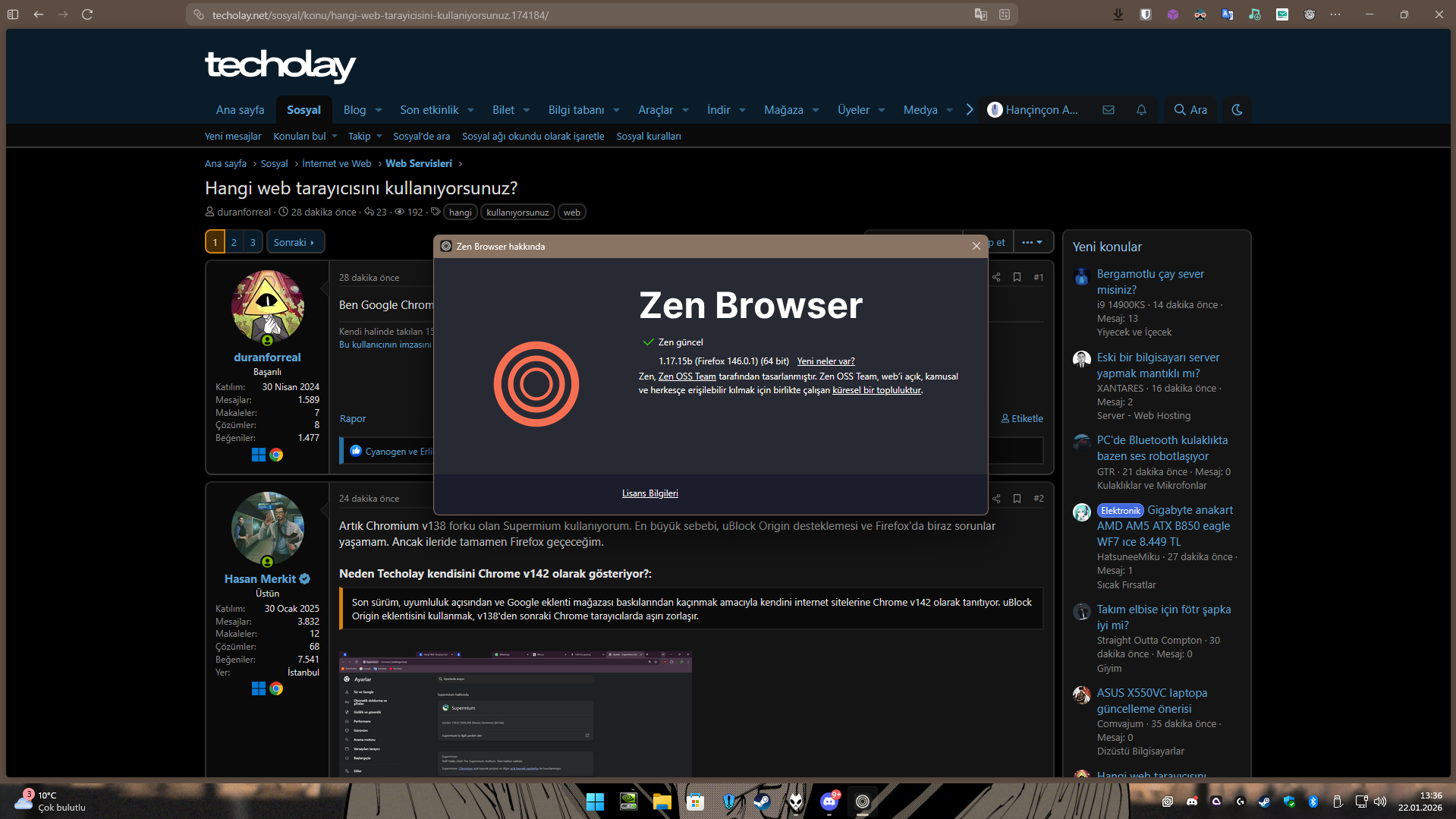1456x819 pixels.
Task: Share post #1 via share icon
Action: coord(996,278)
